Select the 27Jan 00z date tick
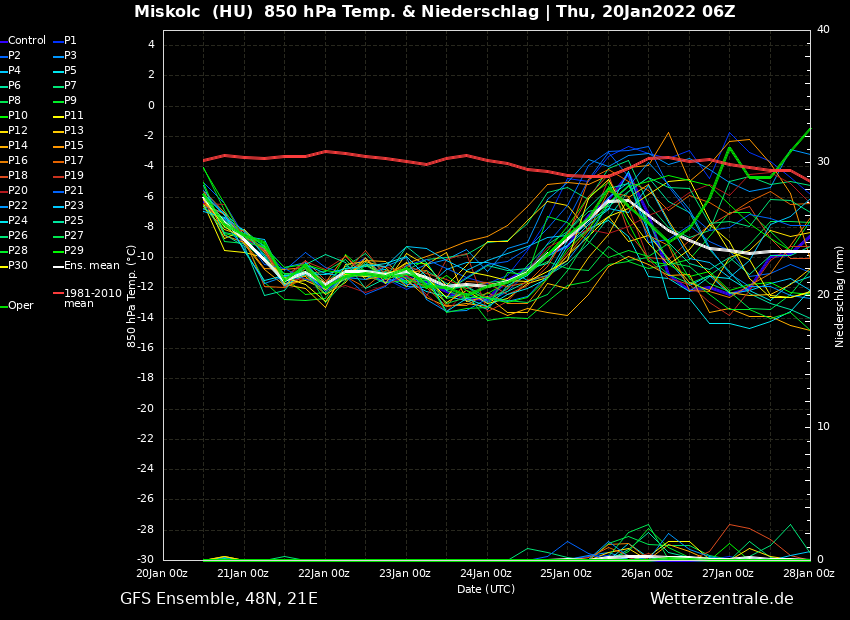The width and height of the screenshot is (850, 620). pos(728,574)
